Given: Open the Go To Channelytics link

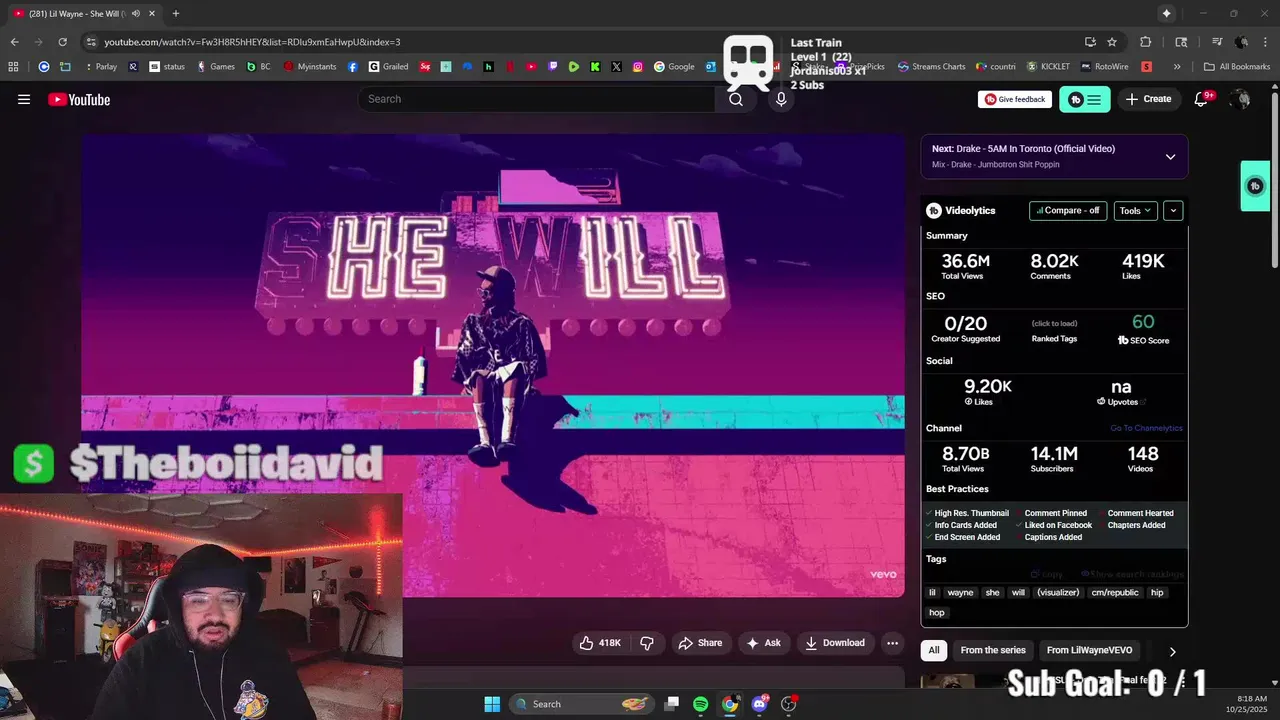Looking at the screenshot, I should [x=1146, y=428].
